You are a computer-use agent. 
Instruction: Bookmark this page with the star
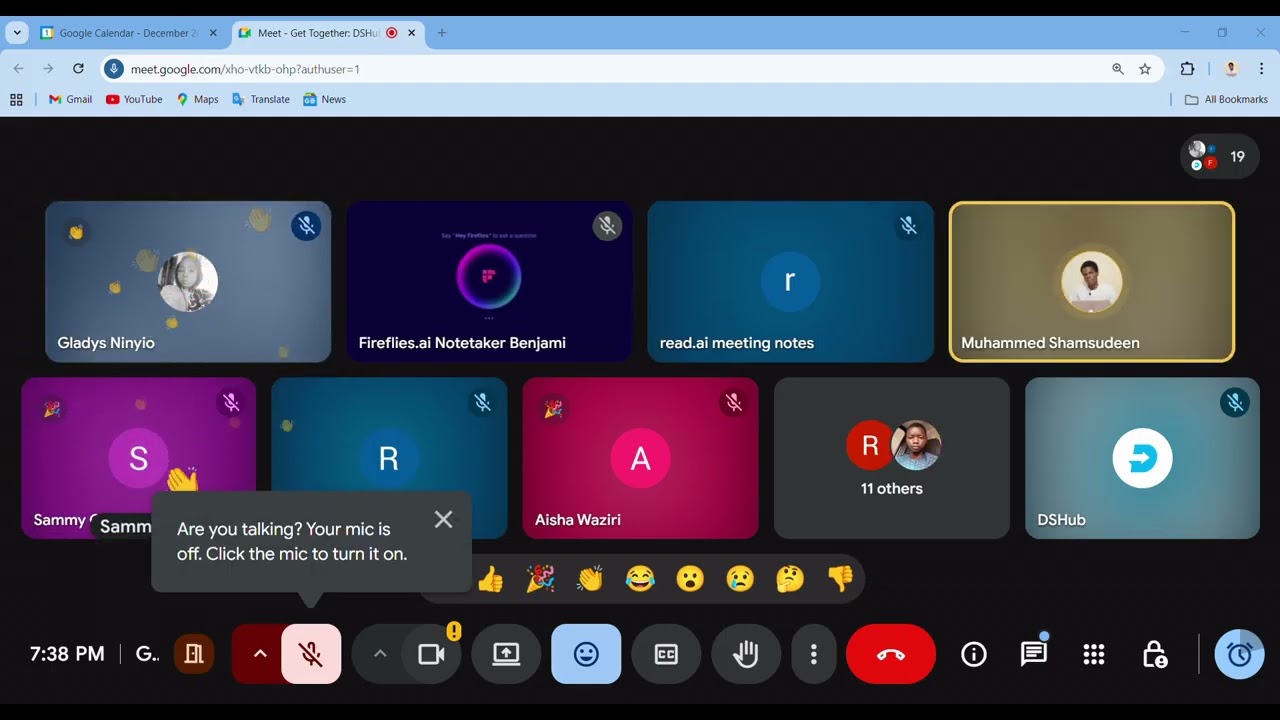click(1145, 69)
